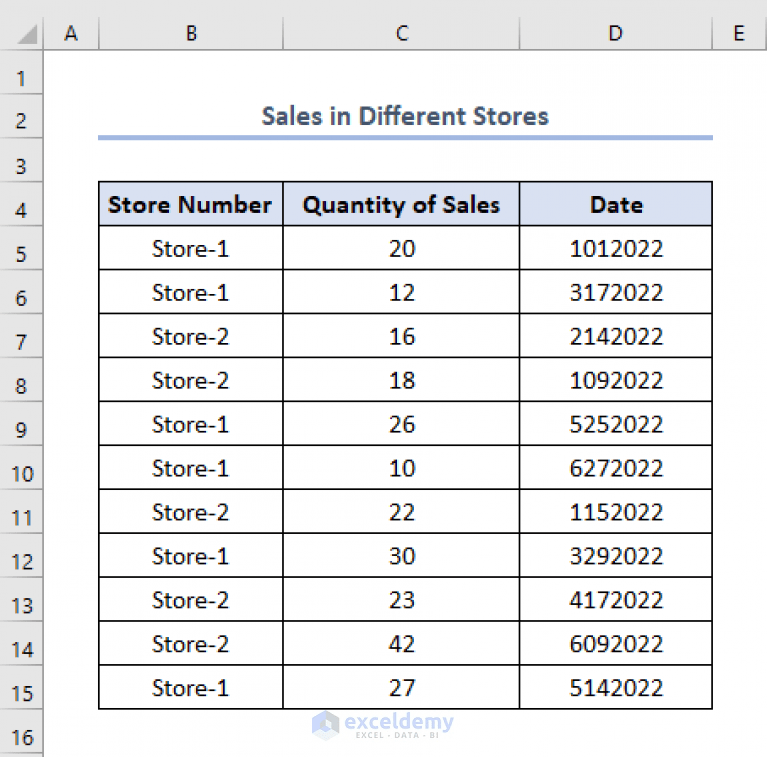
Task: Click date cell 5142022
Action: coord(616,687)
